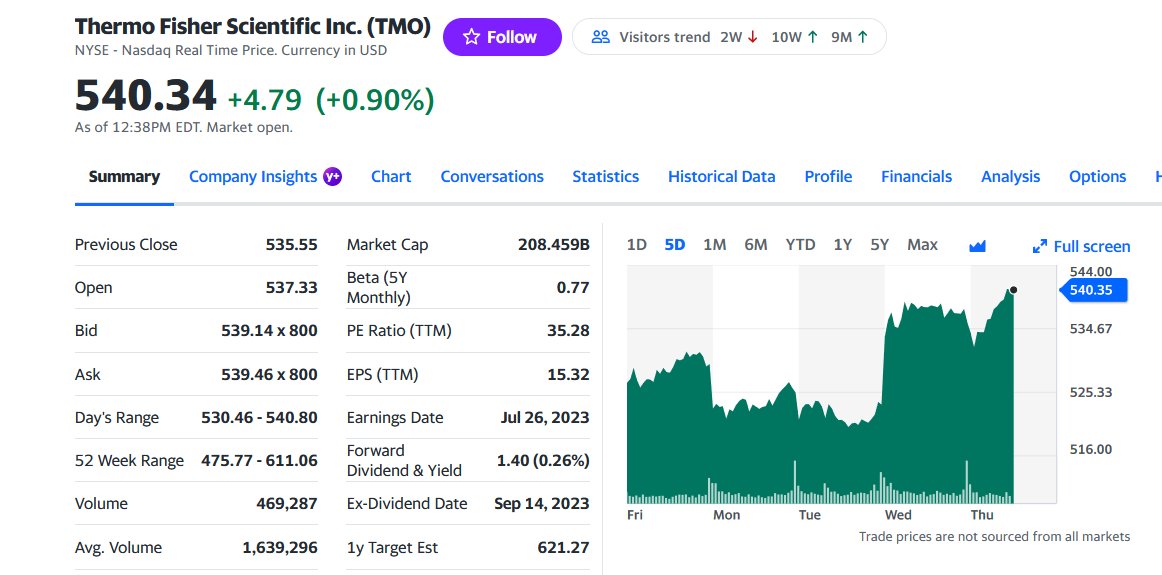The image size is (1162, 575).
Task: Click the PE Ratio value 35.28
Action: point(568,330)
